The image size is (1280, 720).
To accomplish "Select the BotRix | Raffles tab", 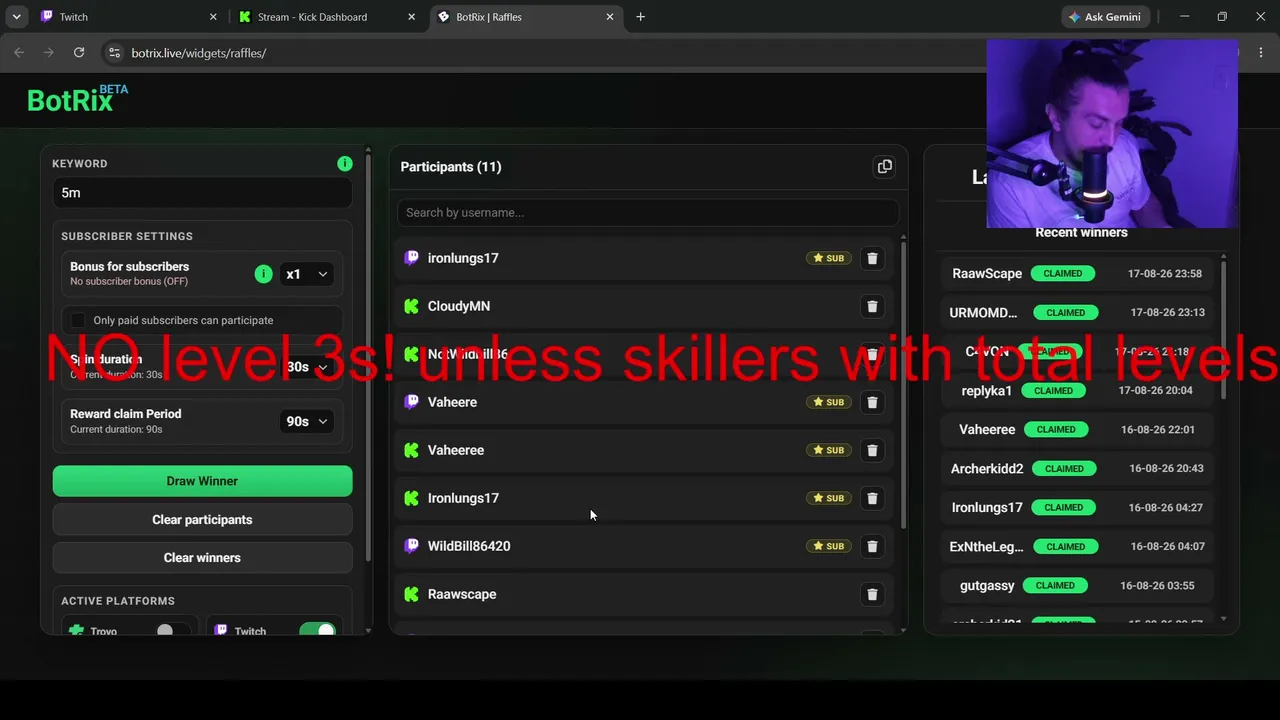I will click(x=525, y=17).
